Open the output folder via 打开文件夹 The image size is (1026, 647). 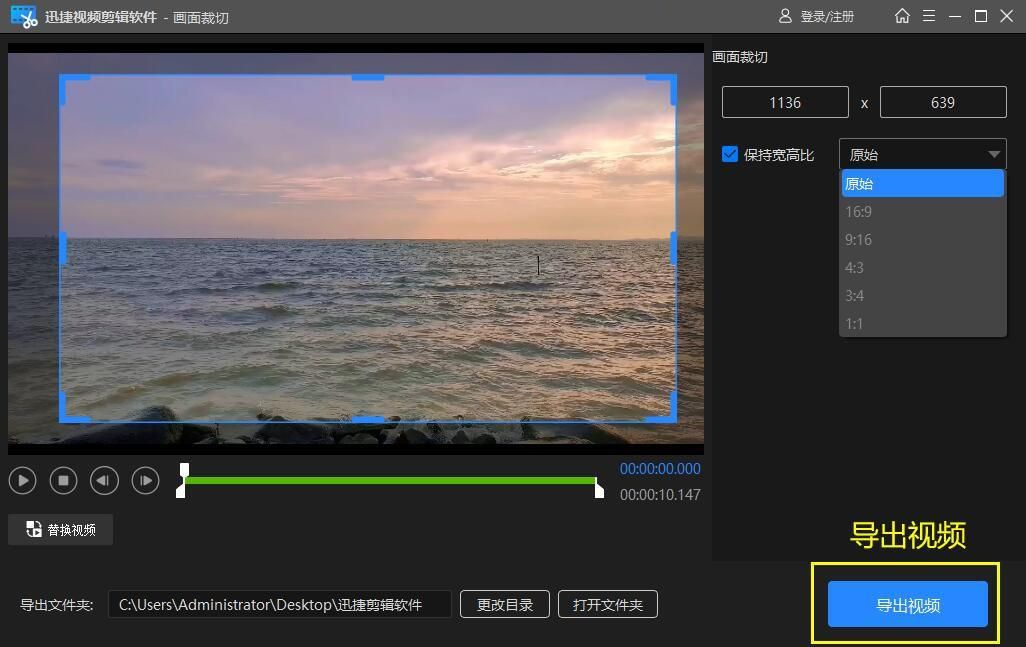608,604
